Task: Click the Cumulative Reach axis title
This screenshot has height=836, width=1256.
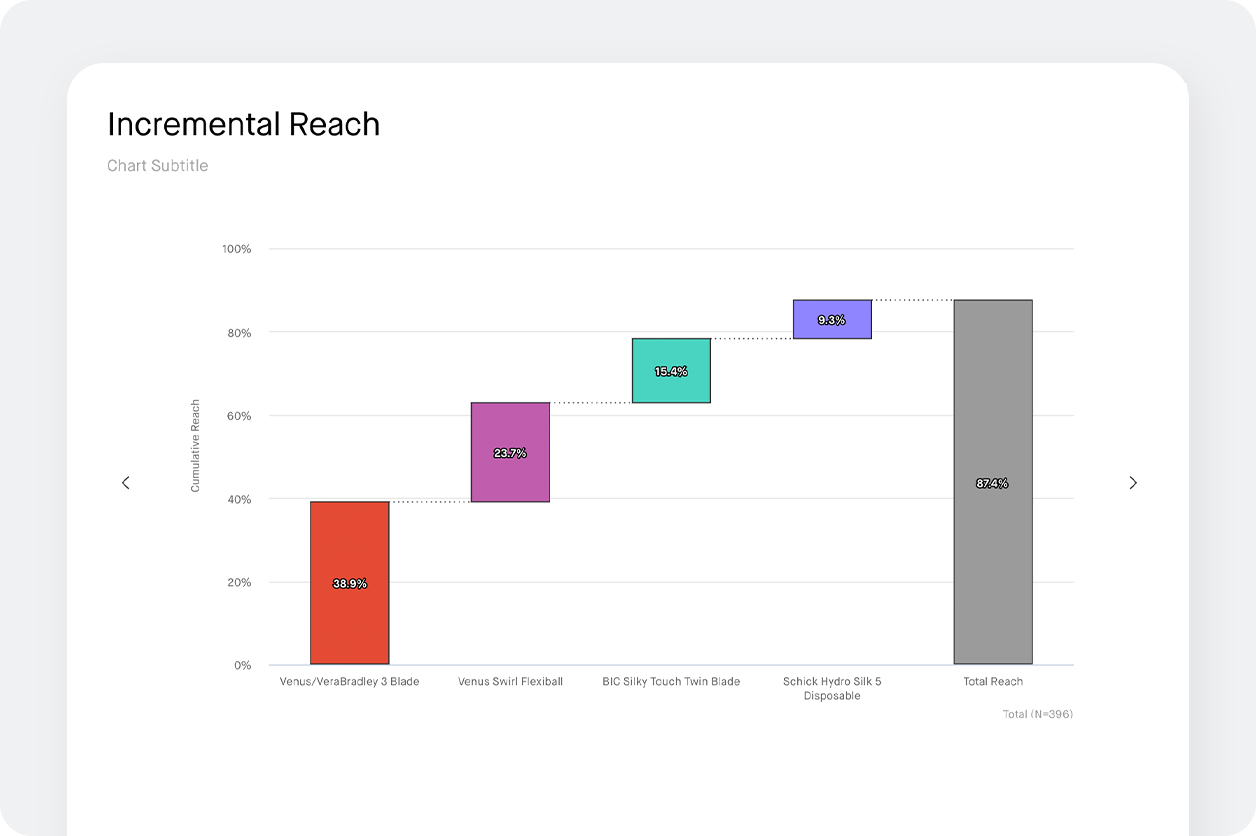Action: point(196,446)
